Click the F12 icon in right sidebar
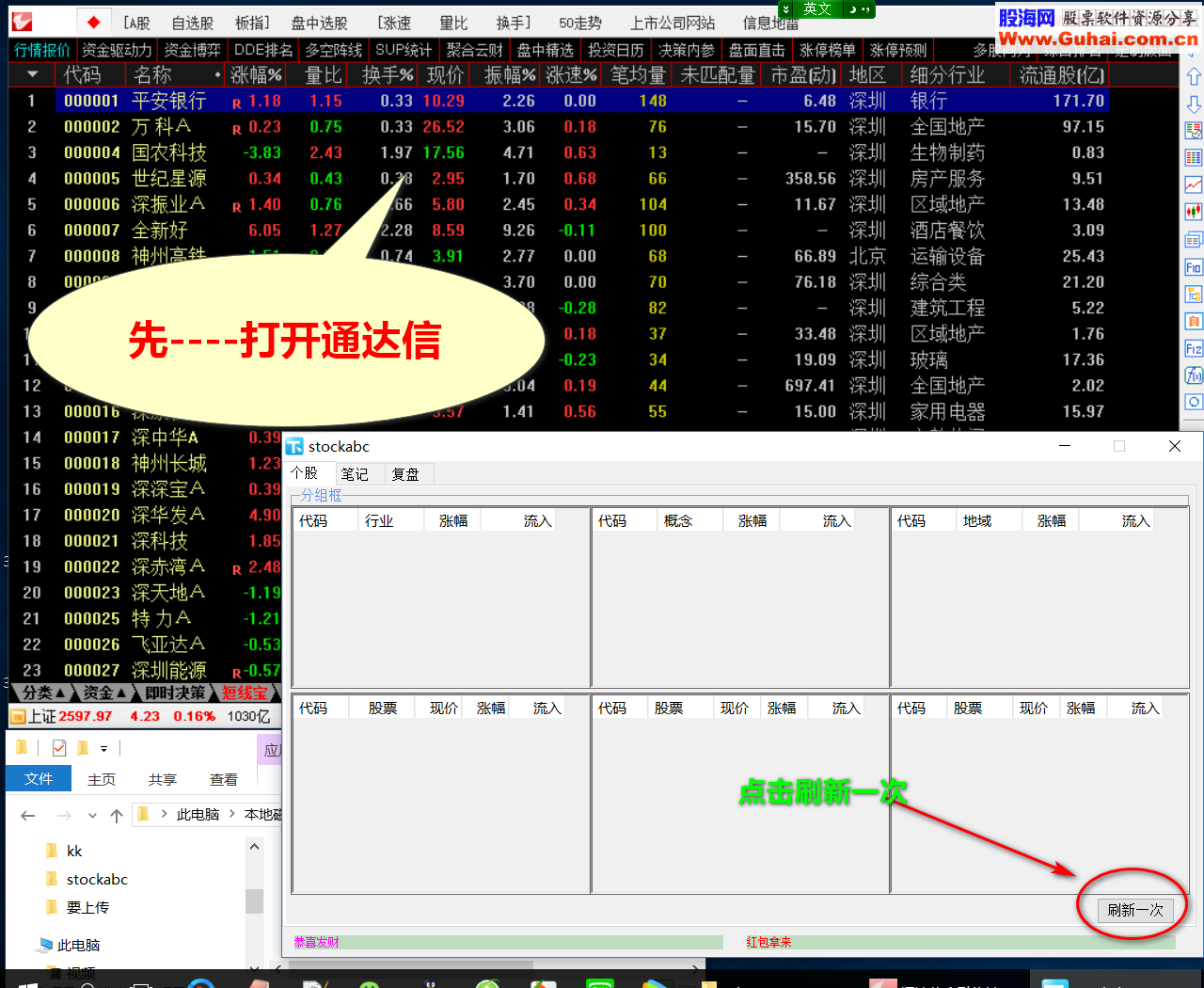 (x=1194, y=349)
